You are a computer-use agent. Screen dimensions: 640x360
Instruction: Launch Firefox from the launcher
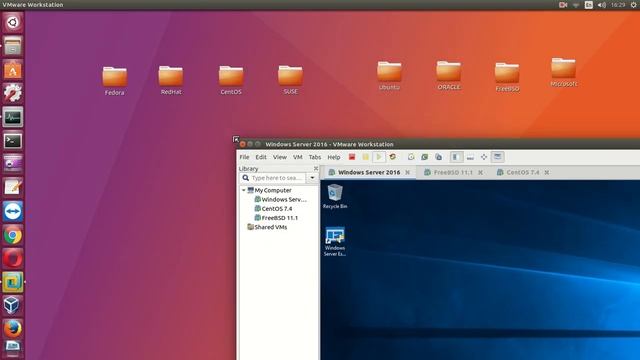pos(13,329)
